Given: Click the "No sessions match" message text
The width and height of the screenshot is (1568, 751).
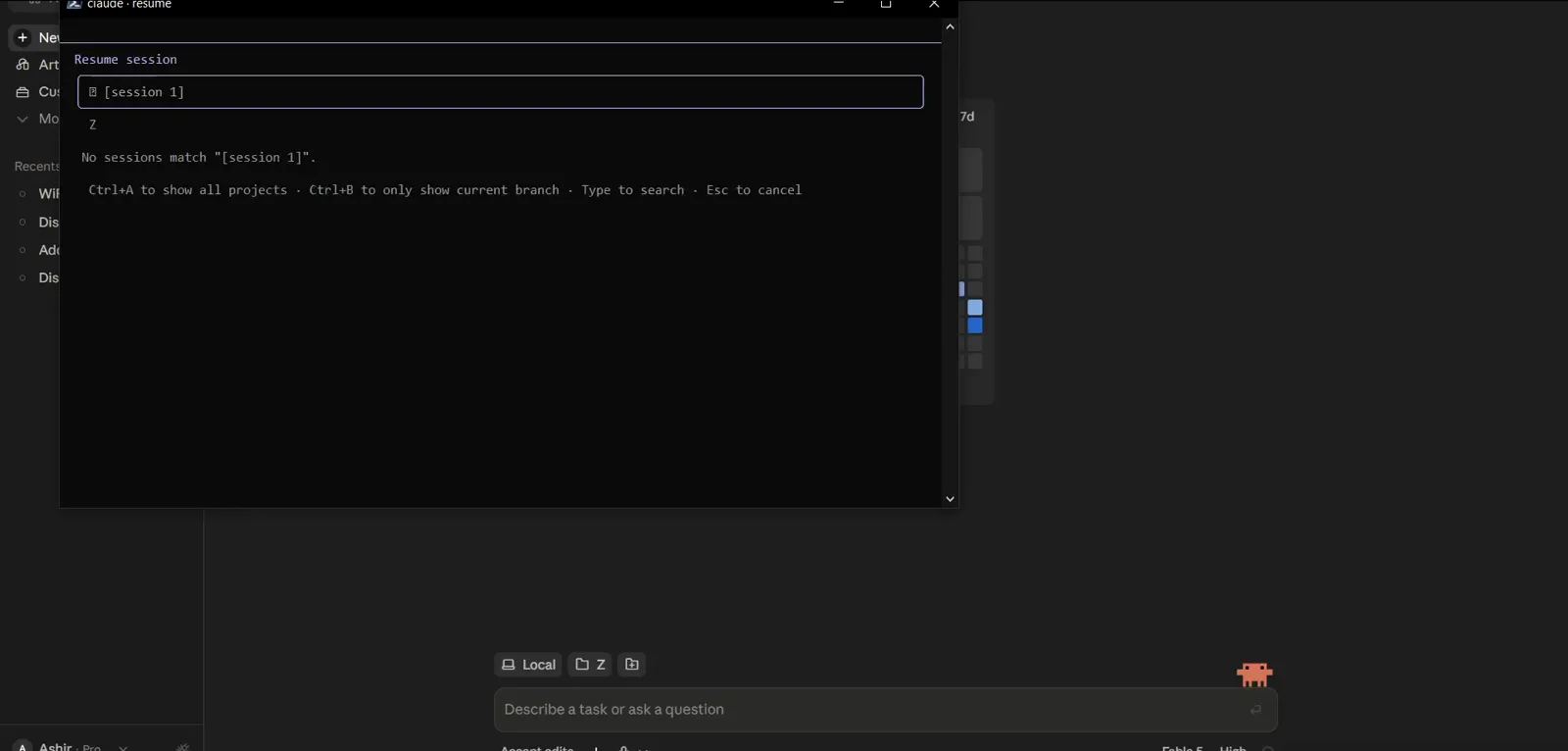Looking at the screenshot, I should 199,157.
